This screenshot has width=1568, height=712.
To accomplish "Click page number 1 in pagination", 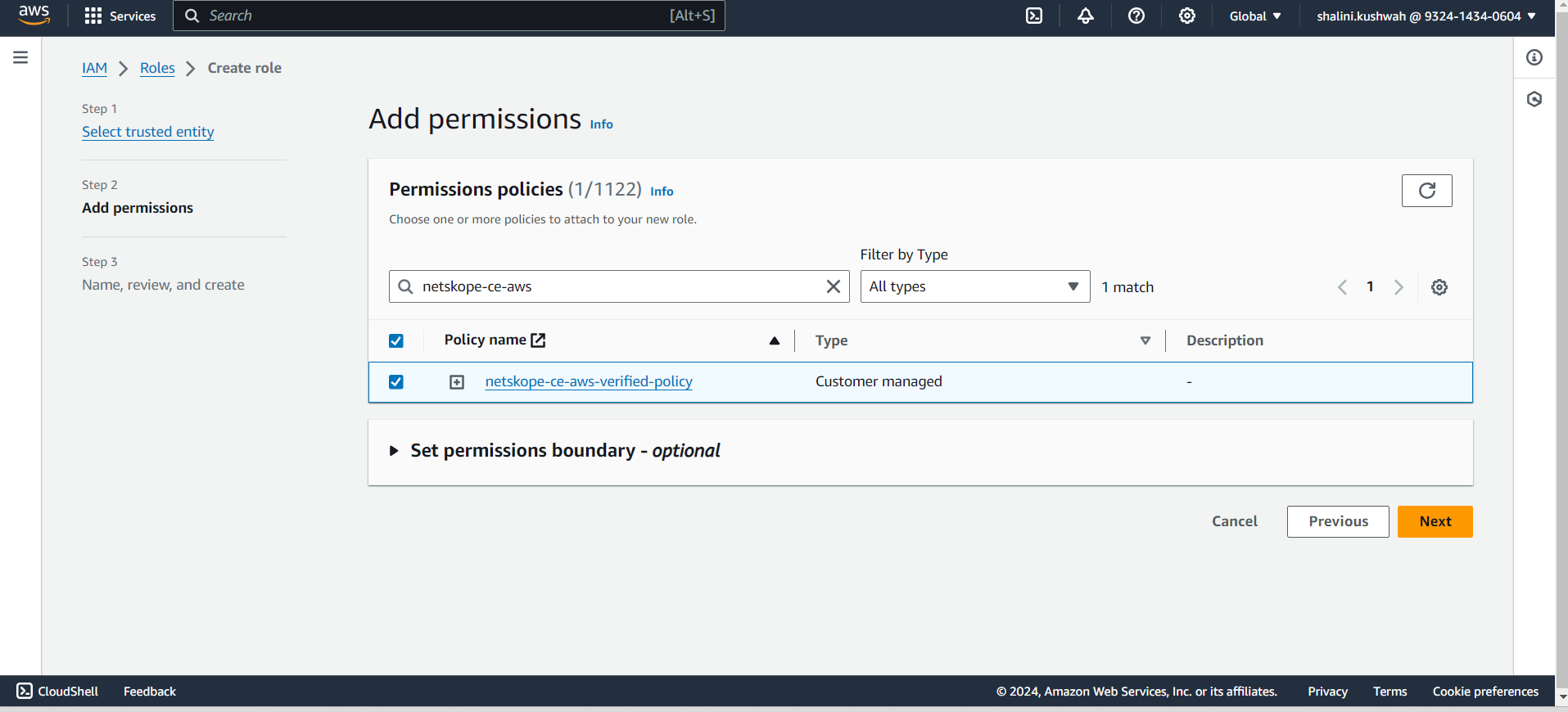I will click(x=1370, y=286).
